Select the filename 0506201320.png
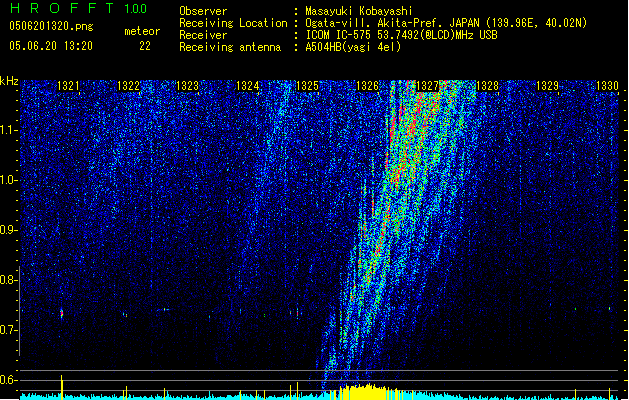 tap(51, 26)
